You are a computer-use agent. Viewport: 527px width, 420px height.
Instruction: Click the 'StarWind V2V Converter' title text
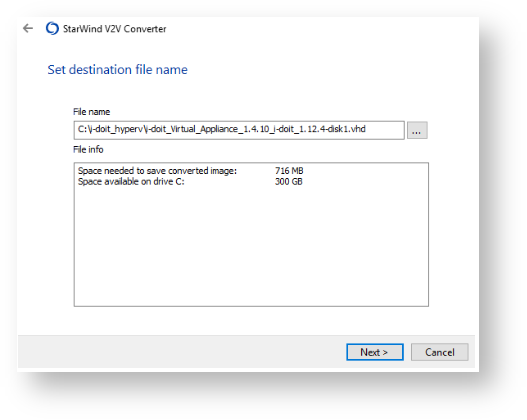pos(115,29)
